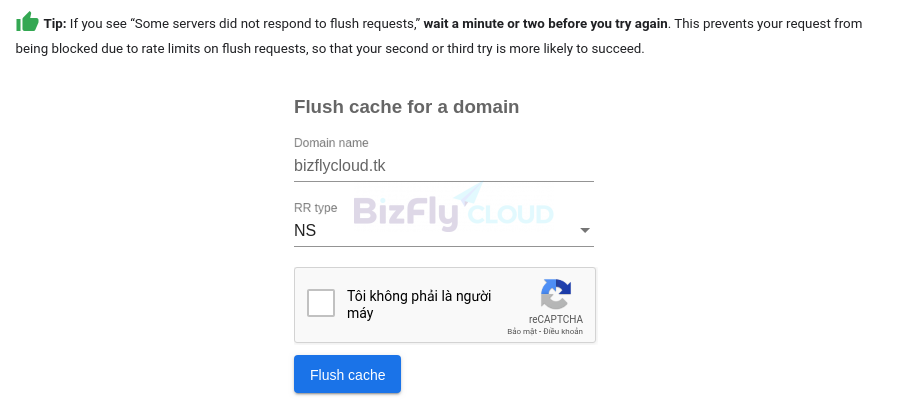This screenshot has width=908, height=412.
Task: Open the 'Bảo mật' privacy link
Action: [522, 331]
